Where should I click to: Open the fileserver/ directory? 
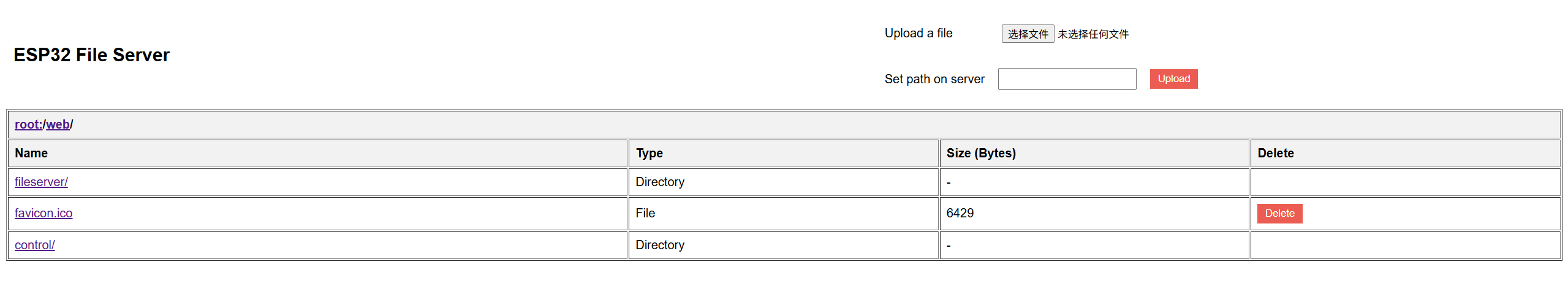point(41,182)
